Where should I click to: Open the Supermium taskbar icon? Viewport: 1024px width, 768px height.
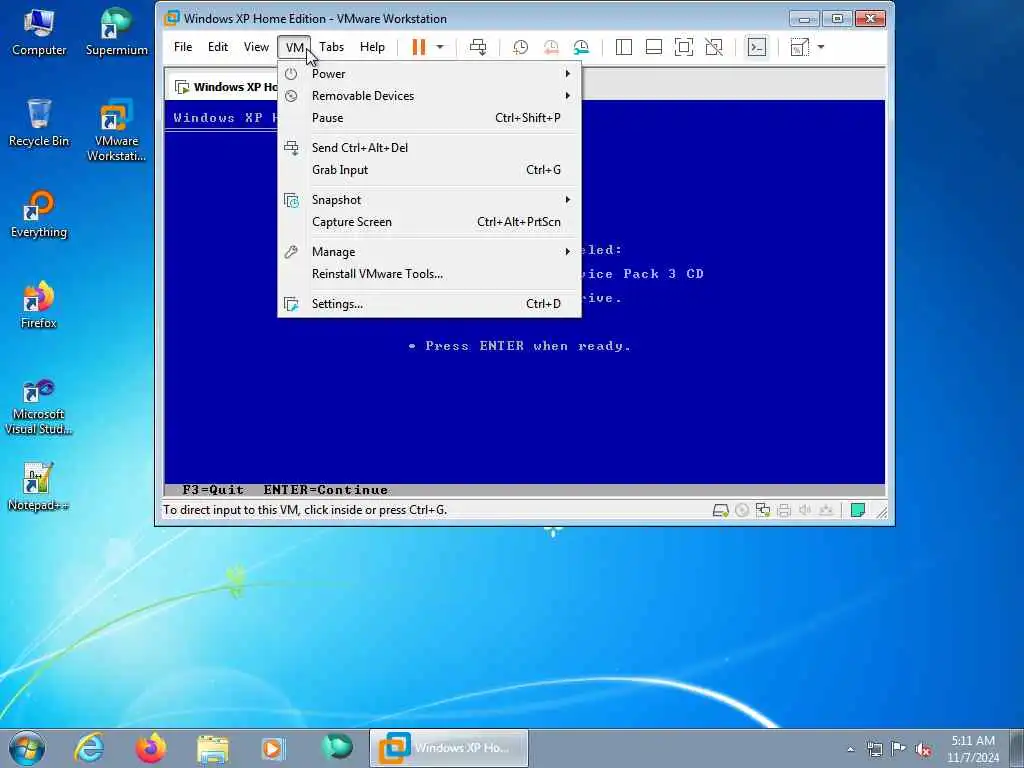[x=337, y=748]
